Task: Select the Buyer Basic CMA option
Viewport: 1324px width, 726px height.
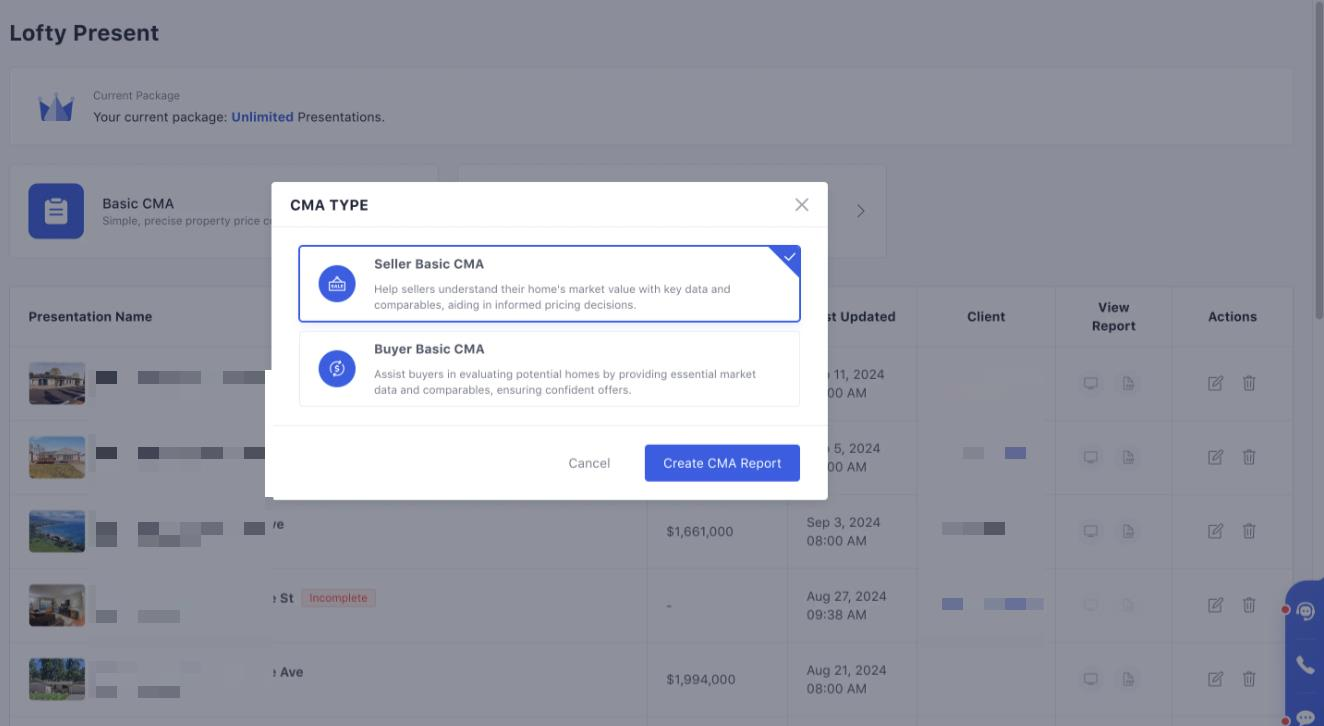Action: pyautogui.click(x=549, y=369)
